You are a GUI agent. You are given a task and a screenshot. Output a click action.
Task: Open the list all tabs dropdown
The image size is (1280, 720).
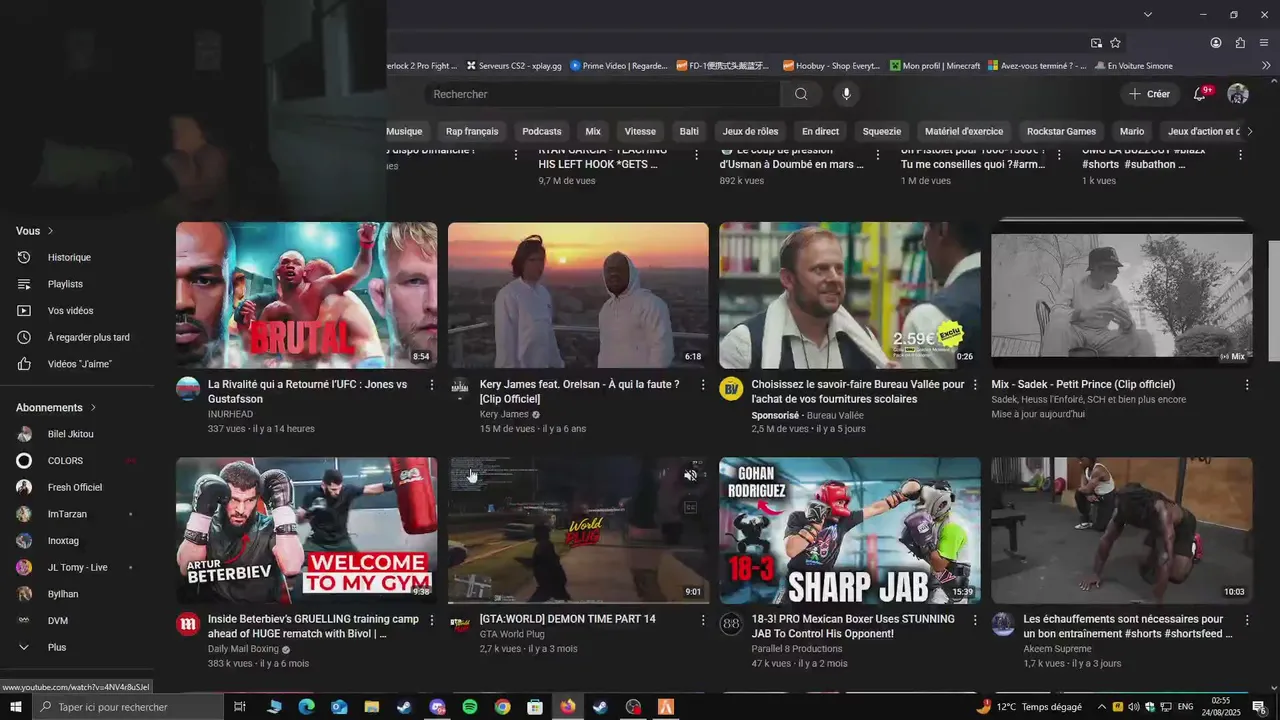click(1148, 15)
